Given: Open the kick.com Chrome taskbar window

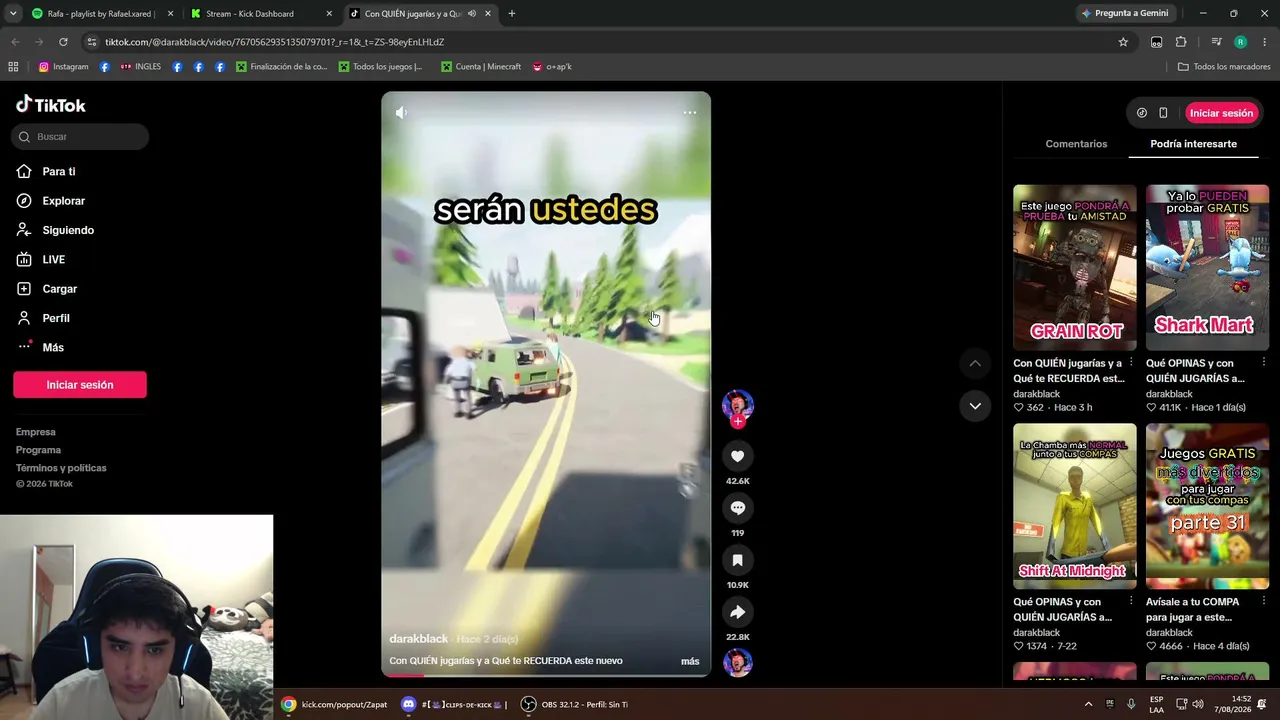Looking at the screenshot, I should pos(335,705).
